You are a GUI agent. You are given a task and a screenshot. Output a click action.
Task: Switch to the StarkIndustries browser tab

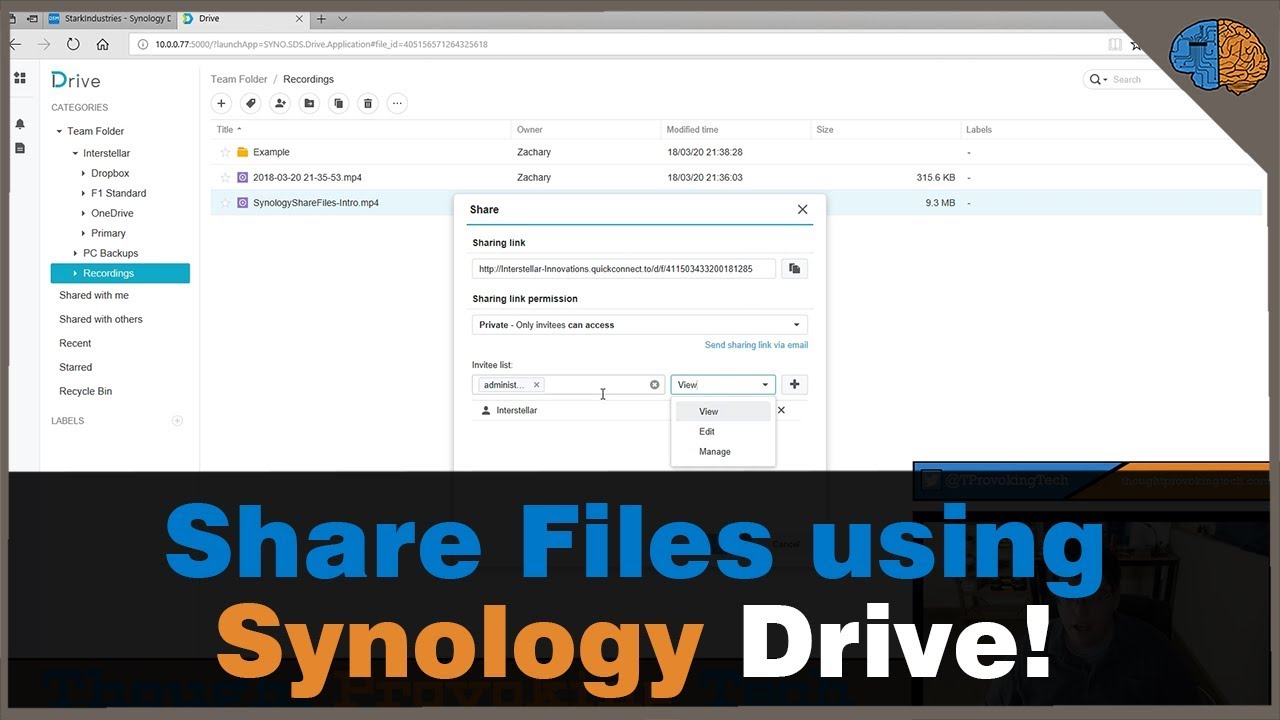tap(111, 18)
